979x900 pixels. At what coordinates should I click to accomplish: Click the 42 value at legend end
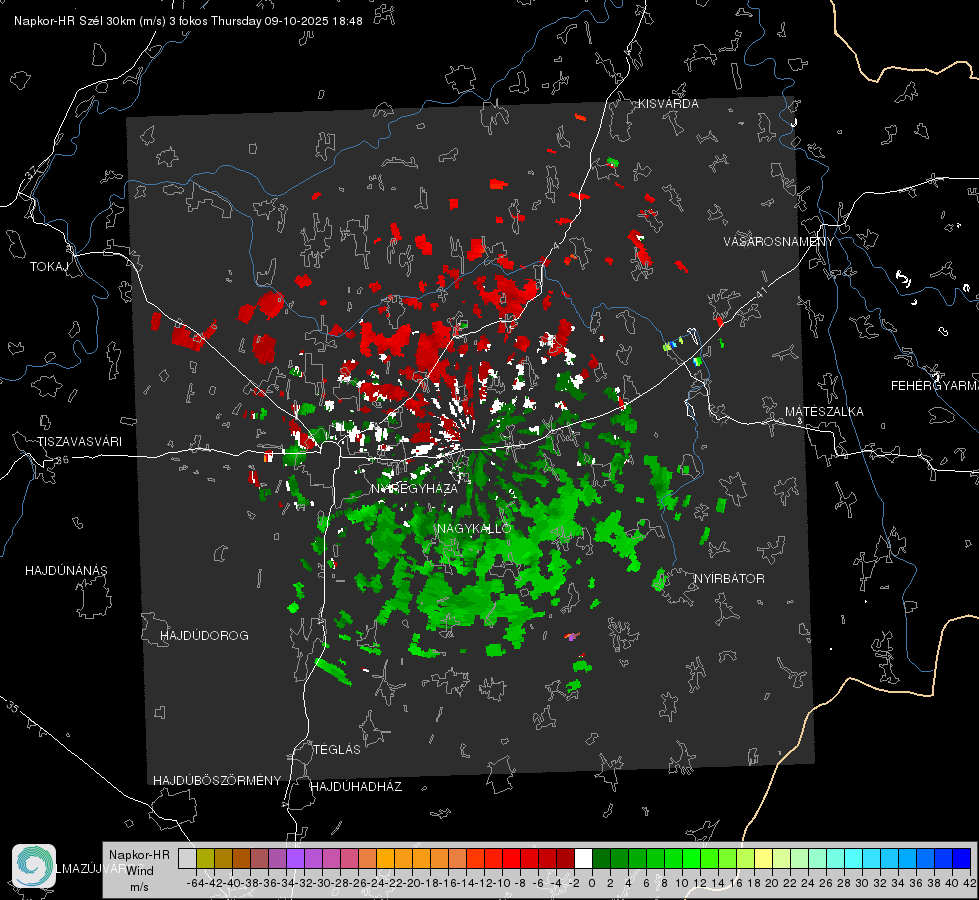(x=969, y=883)
